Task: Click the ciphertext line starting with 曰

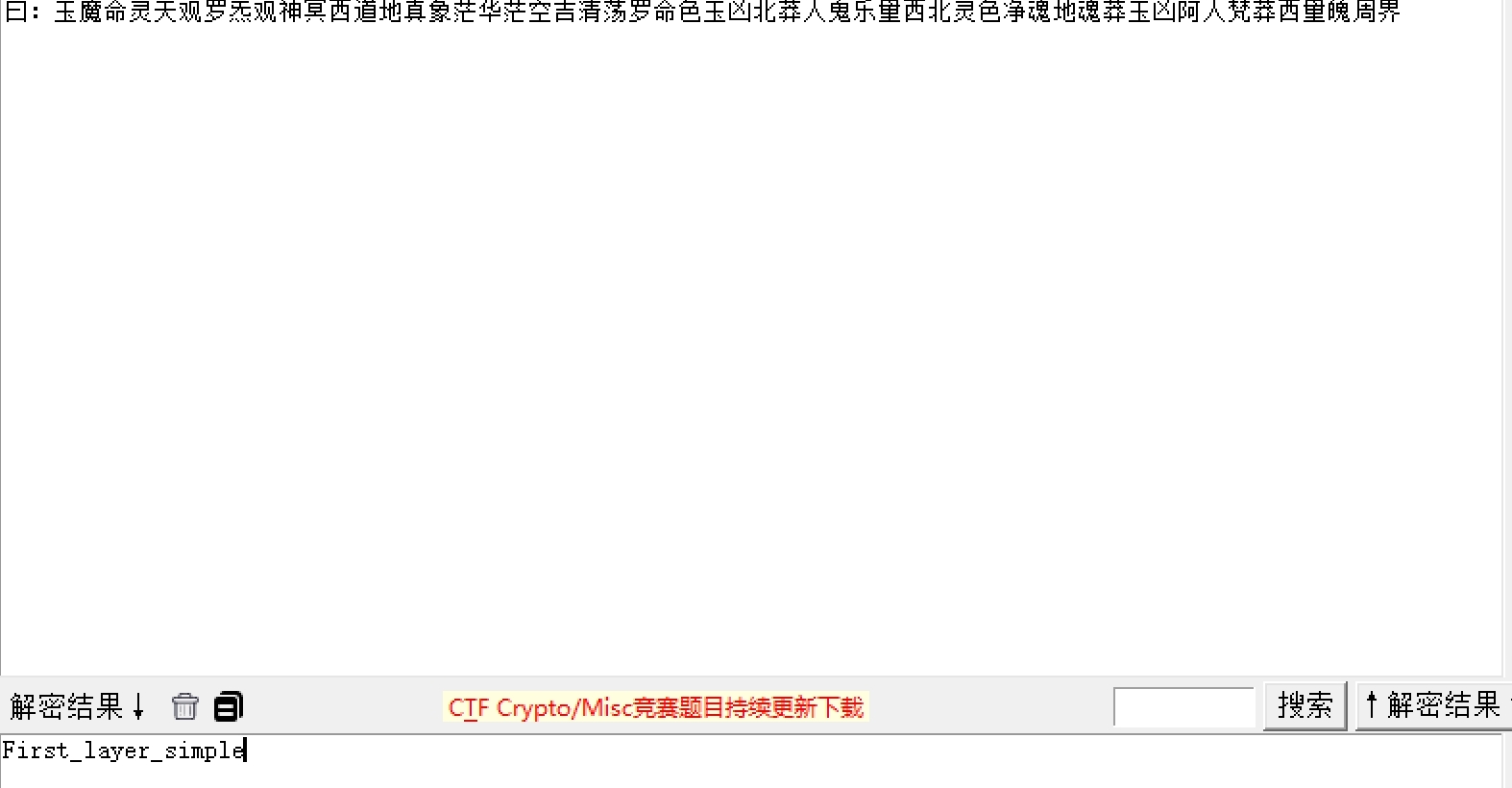Action: point(702,12)
